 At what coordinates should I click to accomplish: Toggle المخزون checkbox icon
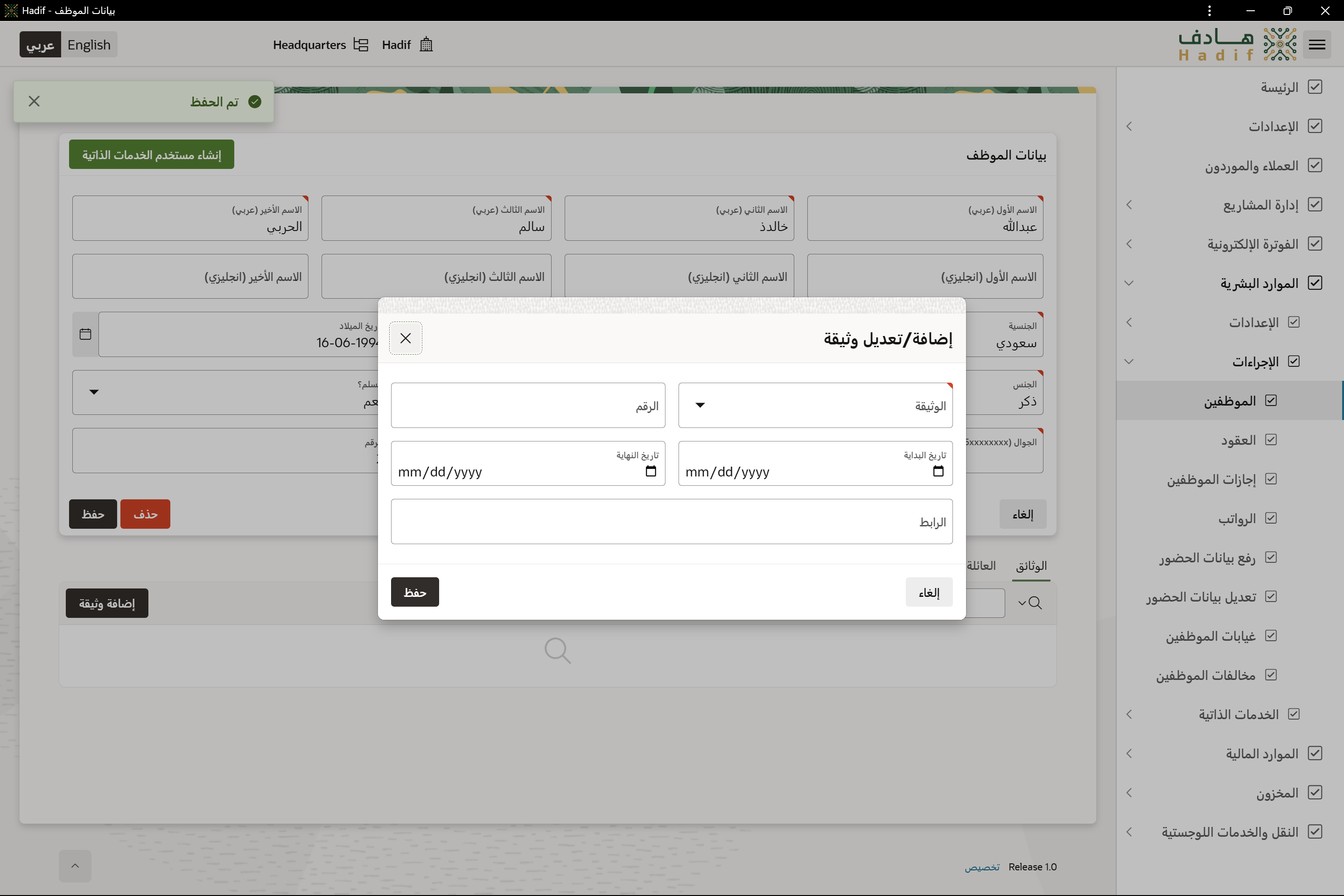click(x=1314, y=792)
